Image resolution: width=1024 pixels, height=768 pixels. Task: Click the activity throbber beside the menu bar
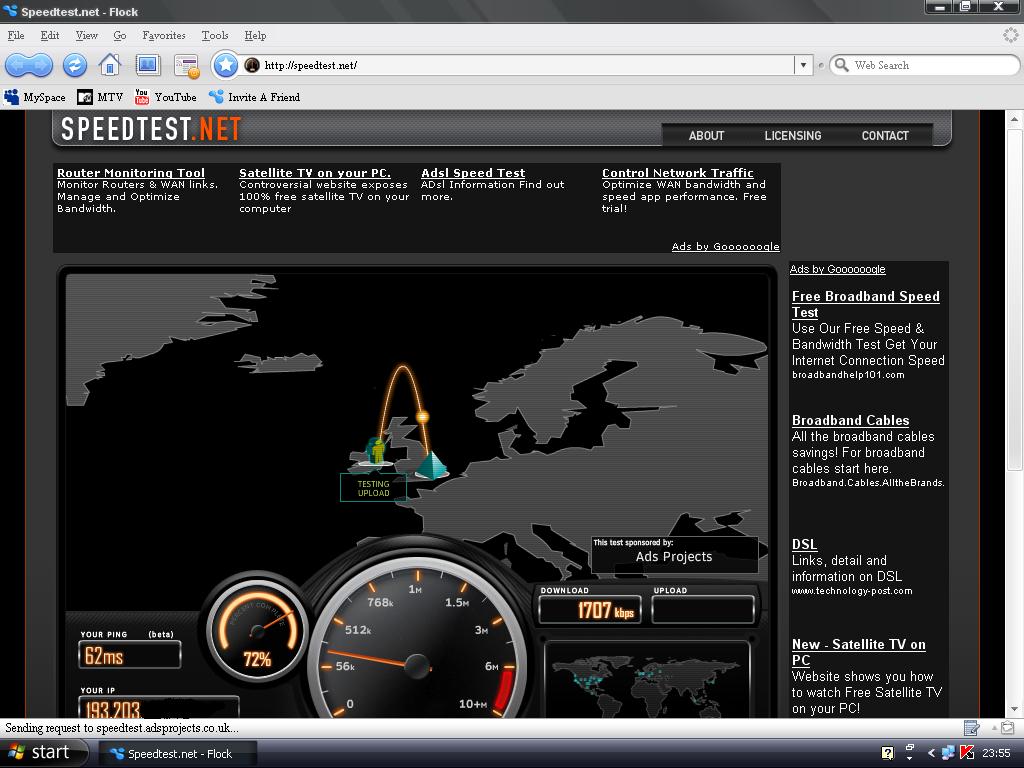(x=1011, y=35)
